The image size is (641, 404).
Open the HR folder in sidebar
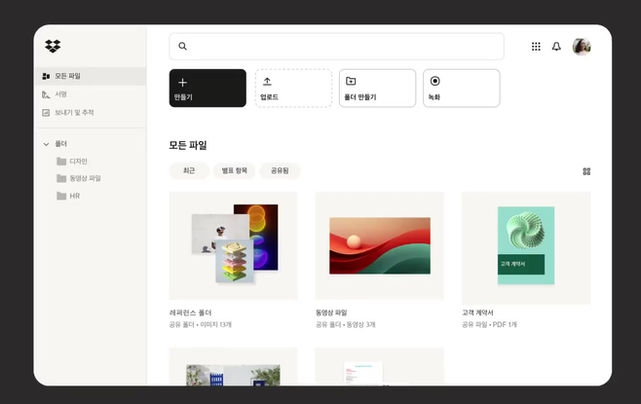click(x=68, y=196)
